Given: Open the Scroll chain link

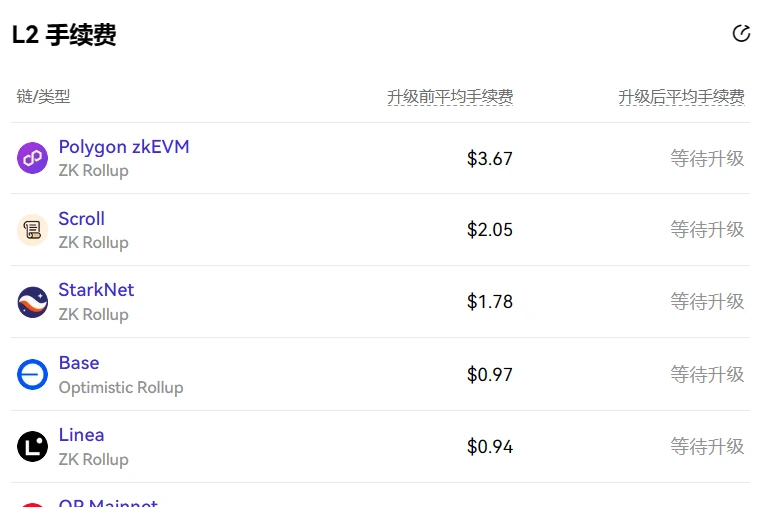Looking at the screenshot, I should [x=81, y=219].
